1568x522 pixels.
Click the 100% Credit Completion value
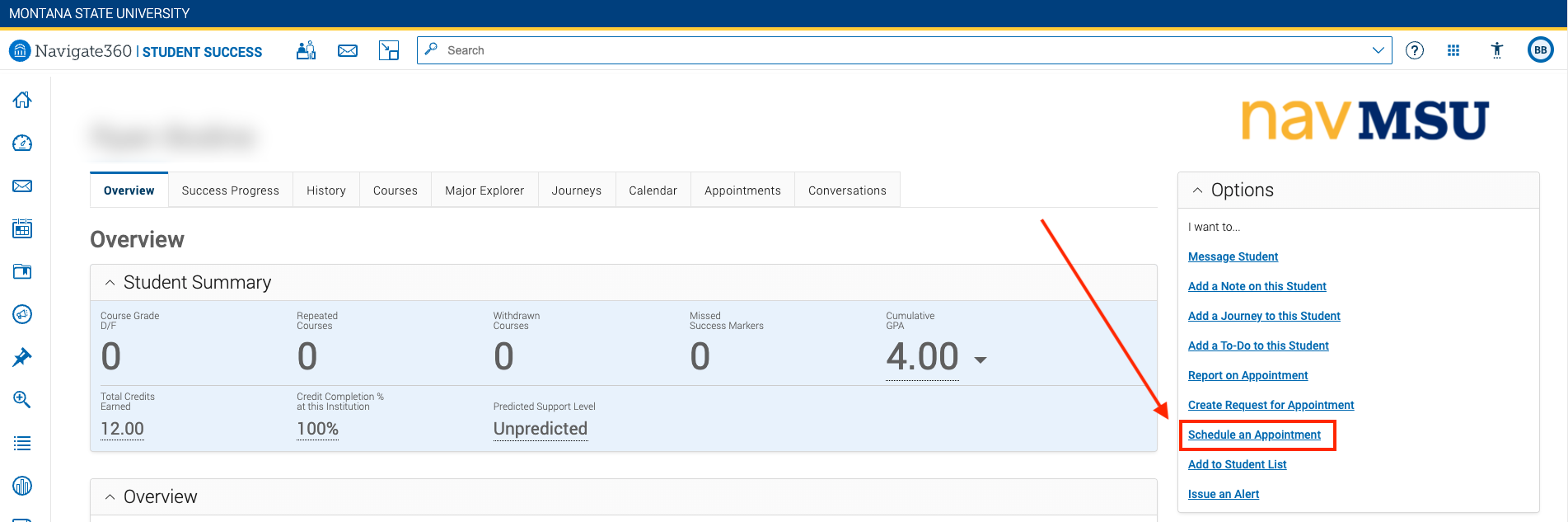pyautogui.click(x=318, y=429)
